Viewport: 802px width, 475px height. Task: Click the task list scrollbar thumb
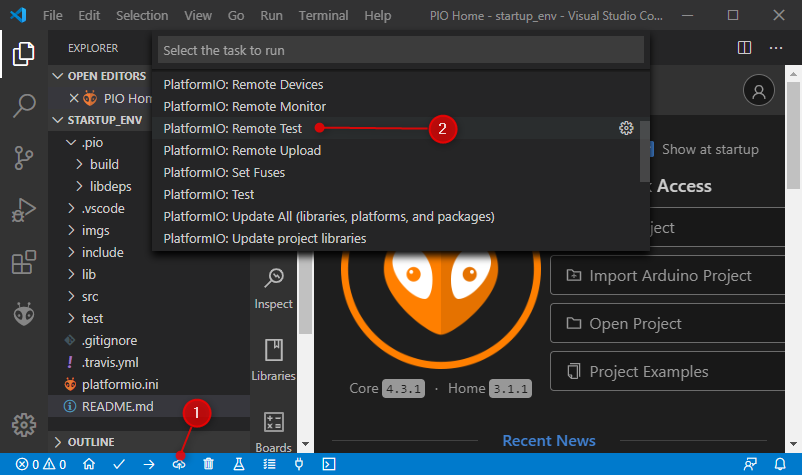click(x=644, y=151)
